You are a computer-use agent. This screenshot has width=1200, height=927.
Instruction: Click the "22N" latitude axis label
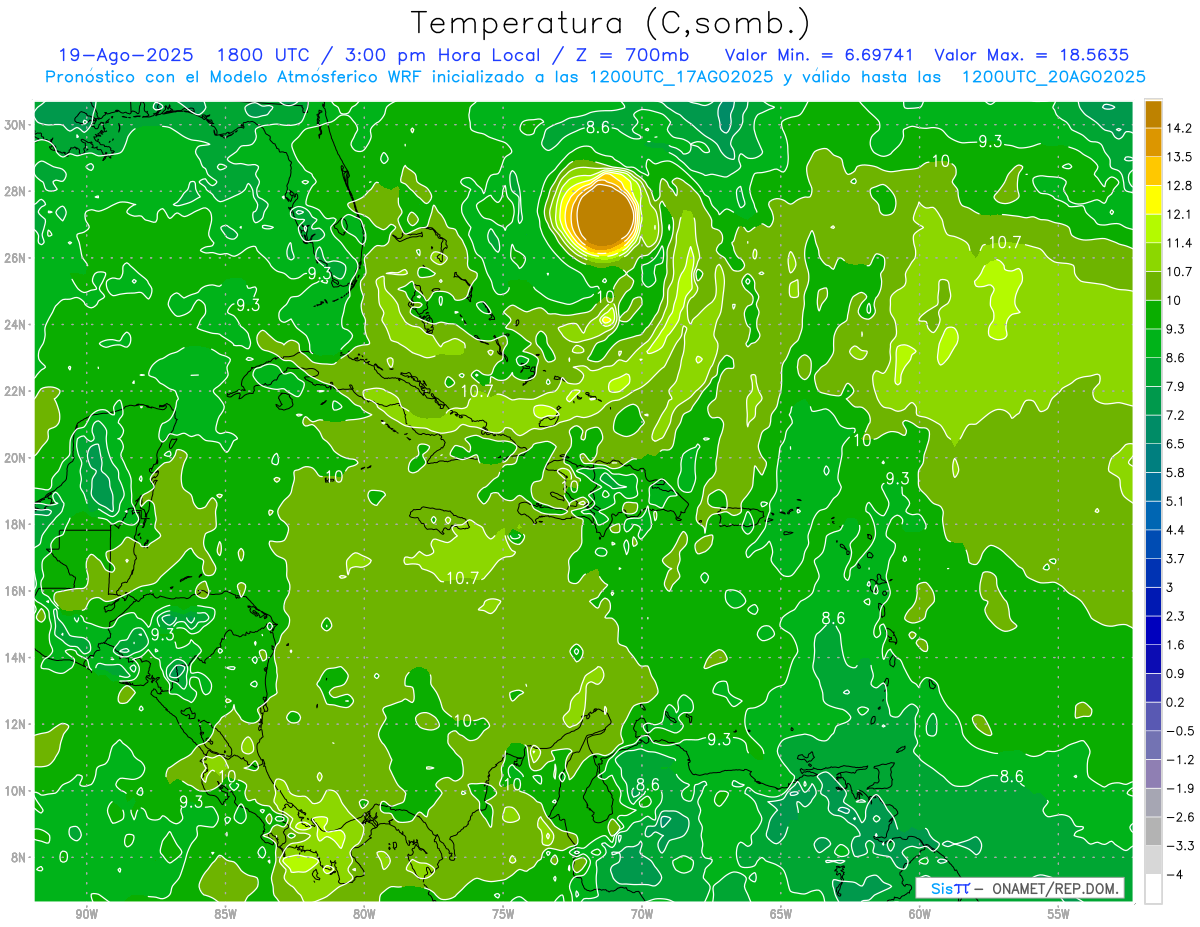tap(17, 391)
